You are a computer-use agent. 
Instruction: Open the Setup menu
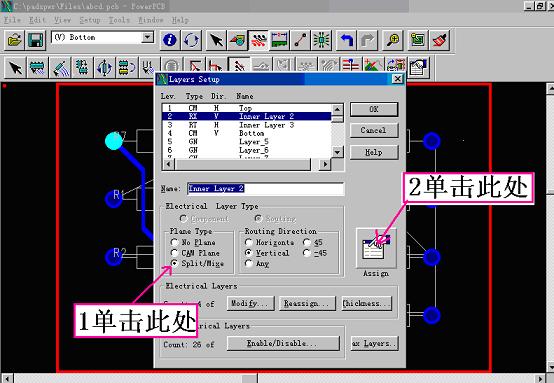90,20
